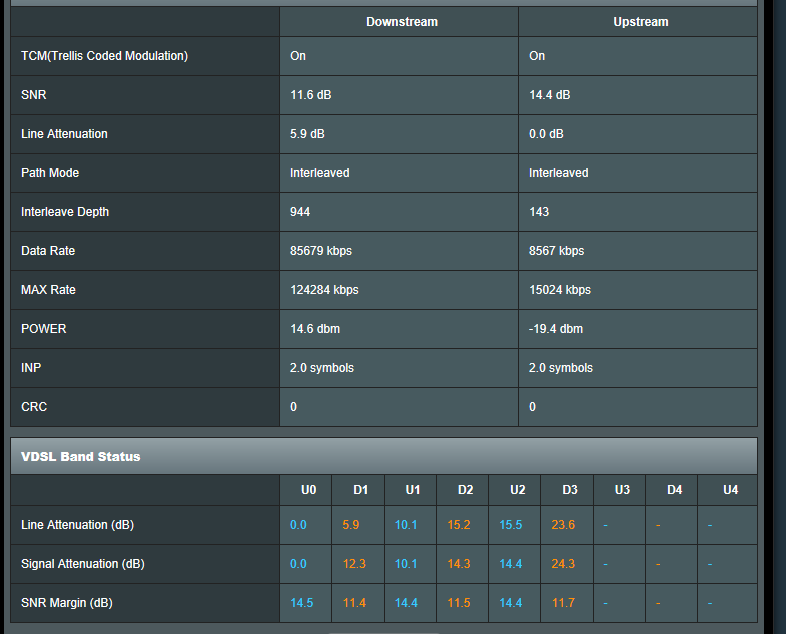Click the upstream MAX Rate 15024 kbps

[560, 290]
